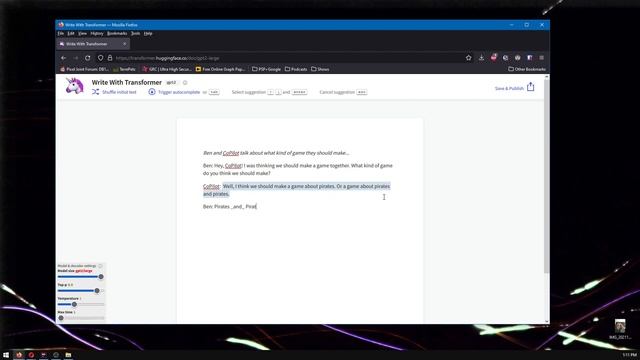Bookmark this page with the star icon

469,58
